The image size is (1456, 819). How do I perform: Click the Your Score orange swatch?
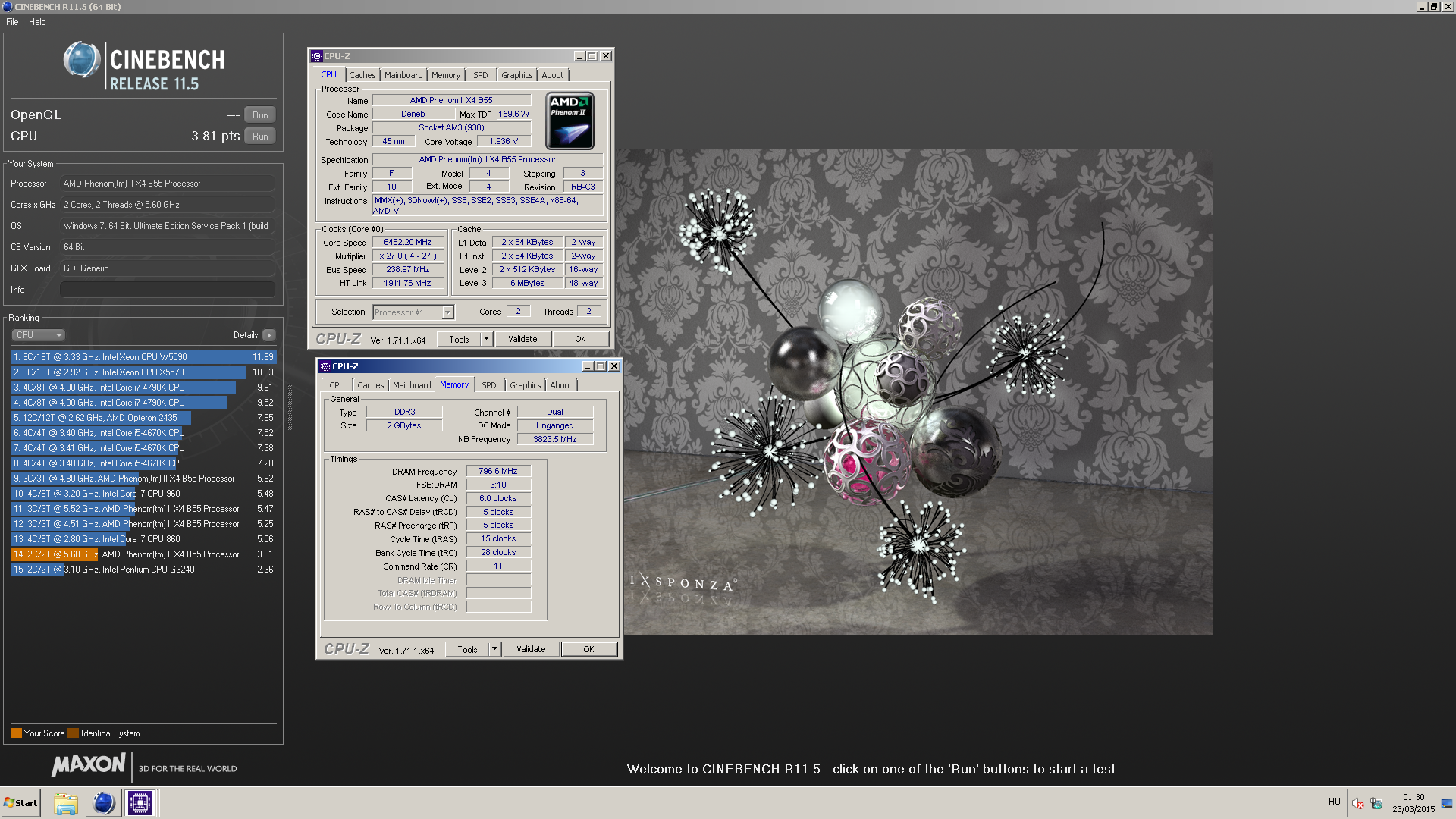16,733
